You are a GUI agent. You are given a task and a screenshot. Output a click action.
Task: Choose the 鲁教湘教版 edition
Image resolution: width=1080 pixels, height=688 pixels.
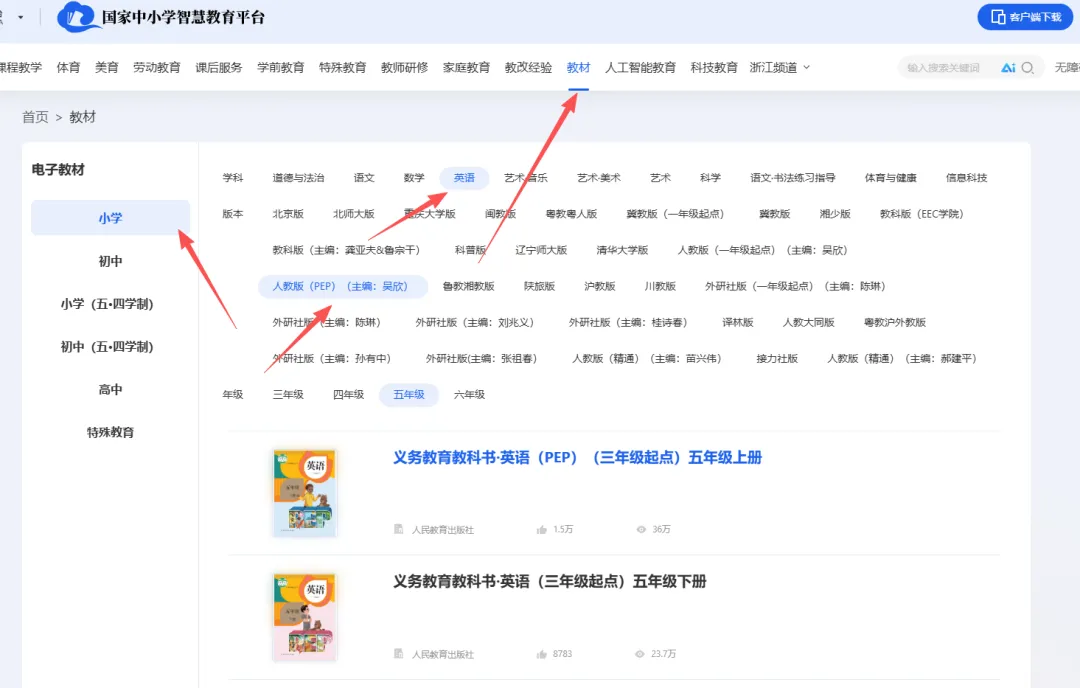point(468,286)
